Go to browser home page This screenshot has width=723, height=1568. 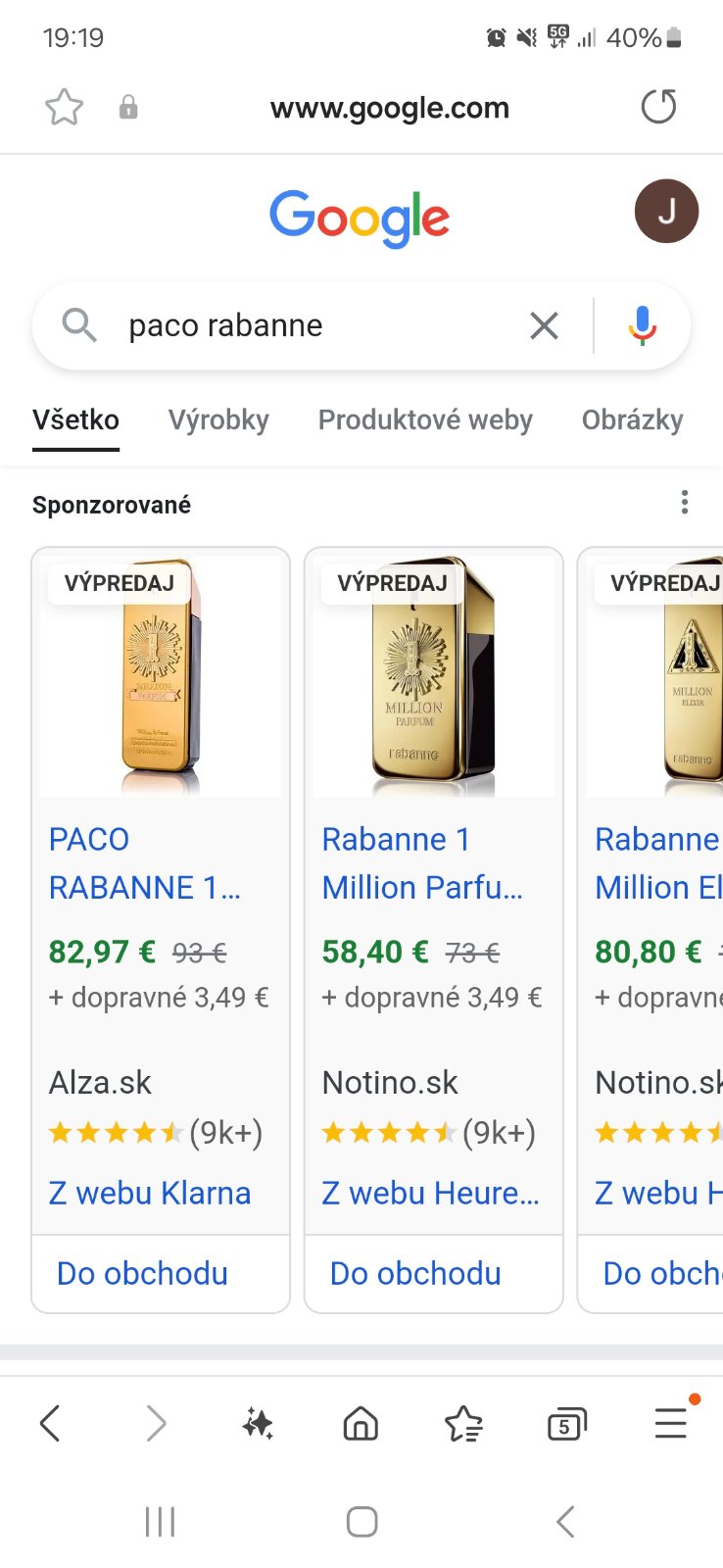coord(361,1423)
